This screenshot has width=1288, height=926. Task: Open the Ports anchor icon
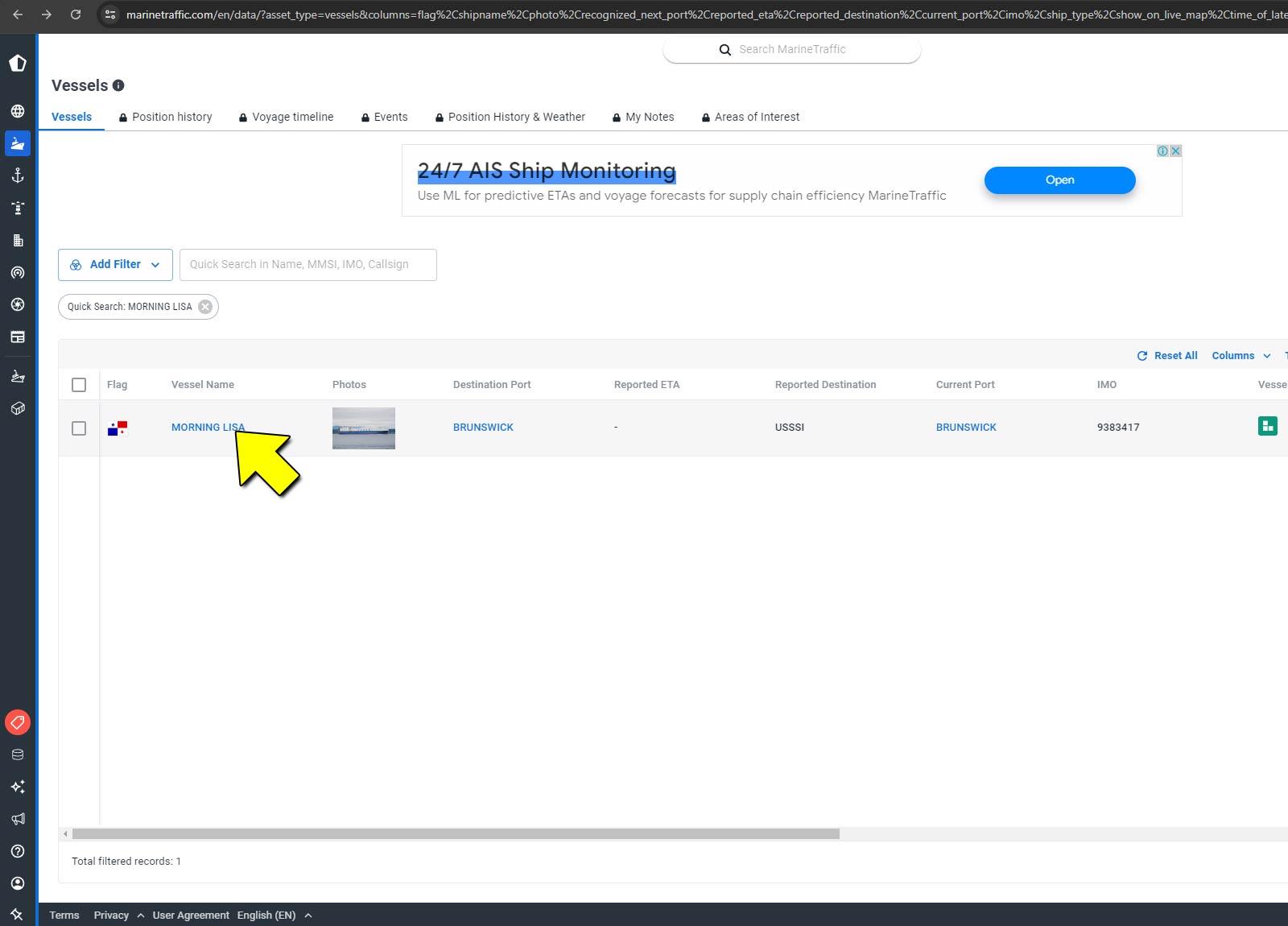(x=18, y=176)
